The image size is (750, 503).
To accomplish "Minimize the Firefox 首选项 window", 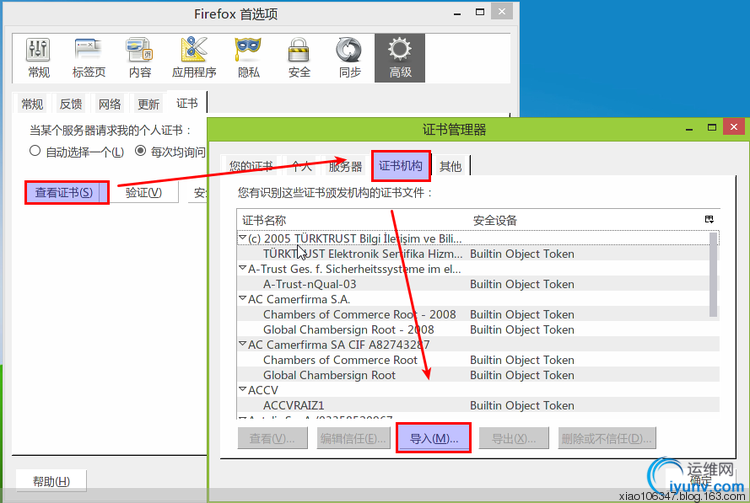I will coord(457,13).
